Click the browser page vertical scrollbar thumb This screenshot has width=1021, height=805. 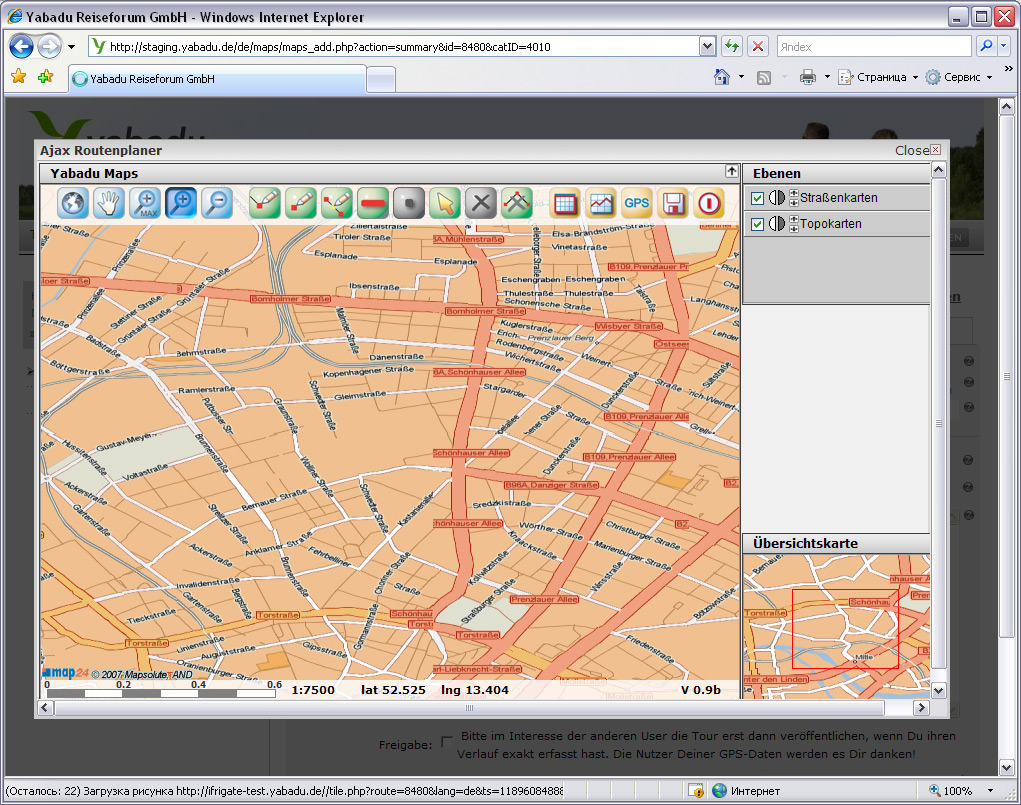[x=1007, y=376]
